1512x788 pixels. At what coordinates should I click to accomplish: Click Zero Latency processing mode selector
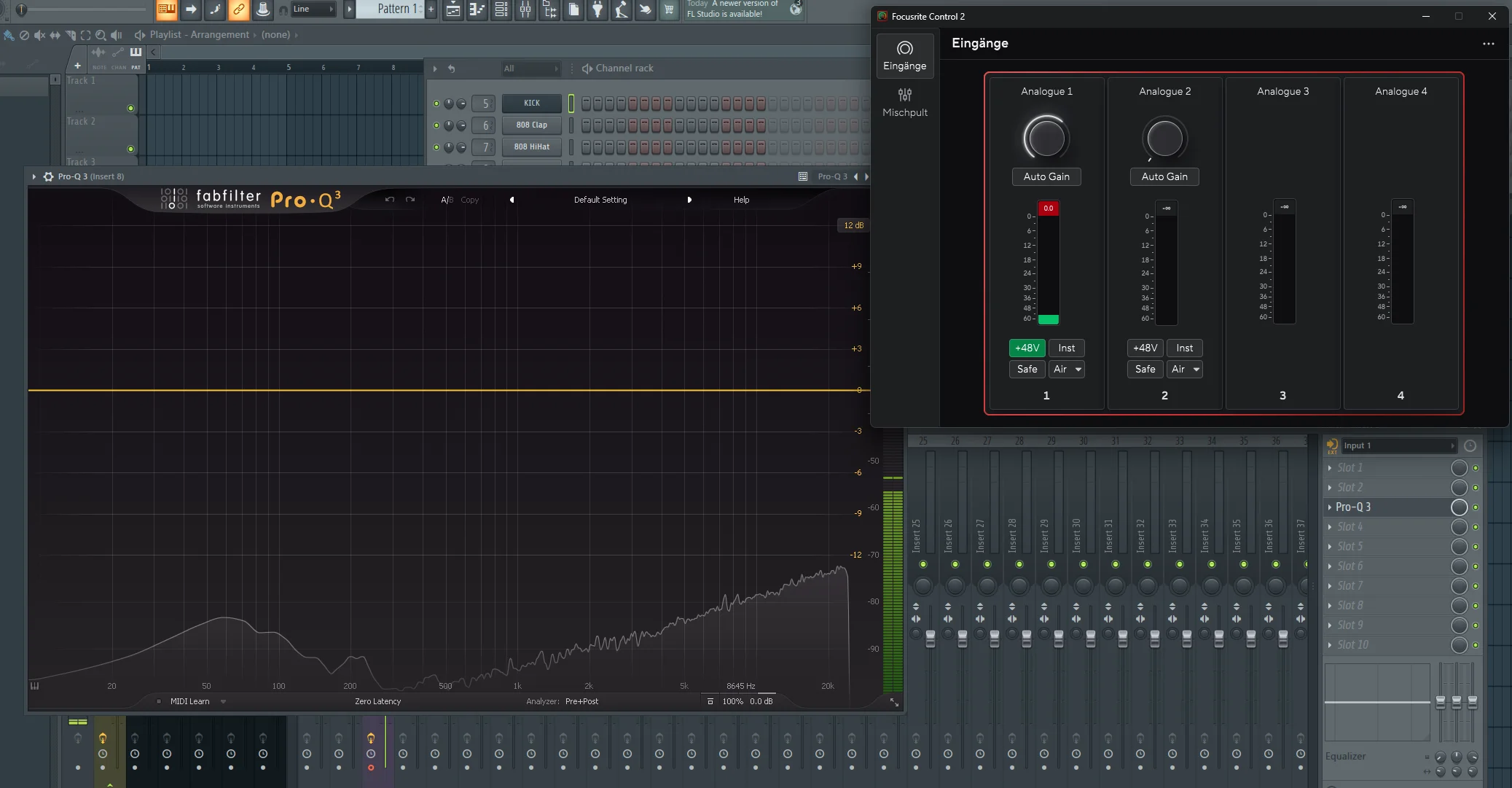pos(377,702)
